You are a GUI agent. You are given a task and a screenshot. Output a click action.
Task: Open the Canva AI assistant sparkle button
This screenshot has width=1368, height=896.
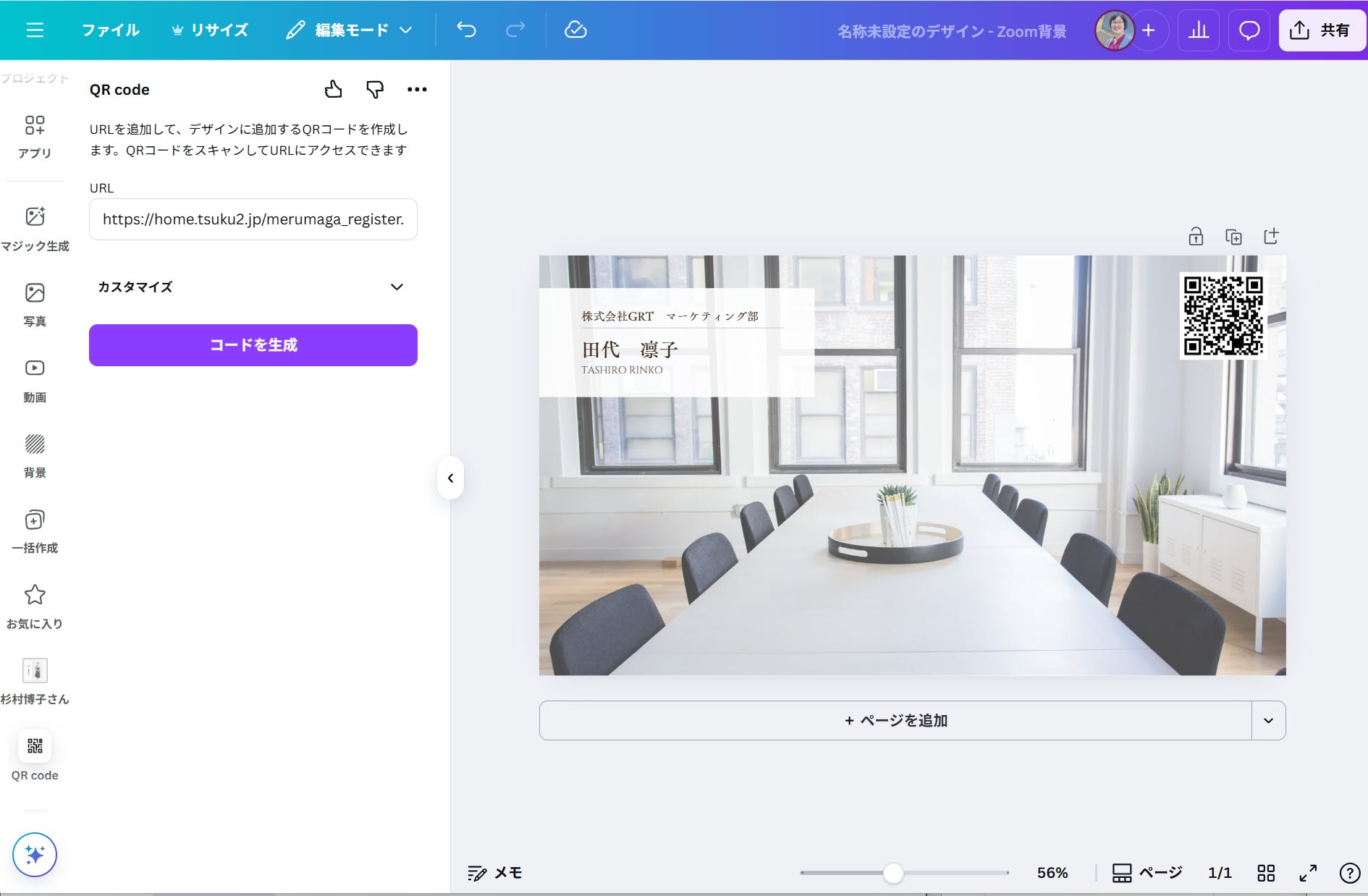(x=35, y=855)
